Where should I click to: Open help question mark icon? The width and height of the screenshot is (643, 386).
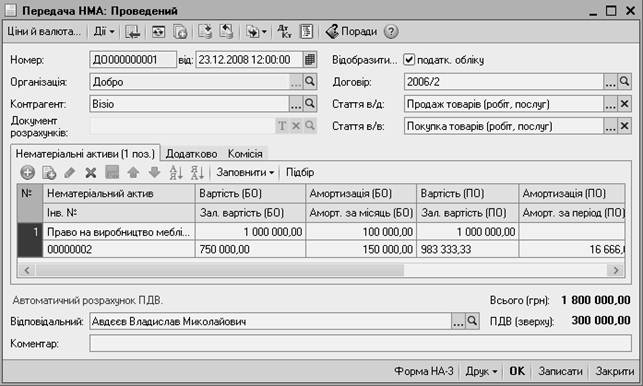(391, 32)
